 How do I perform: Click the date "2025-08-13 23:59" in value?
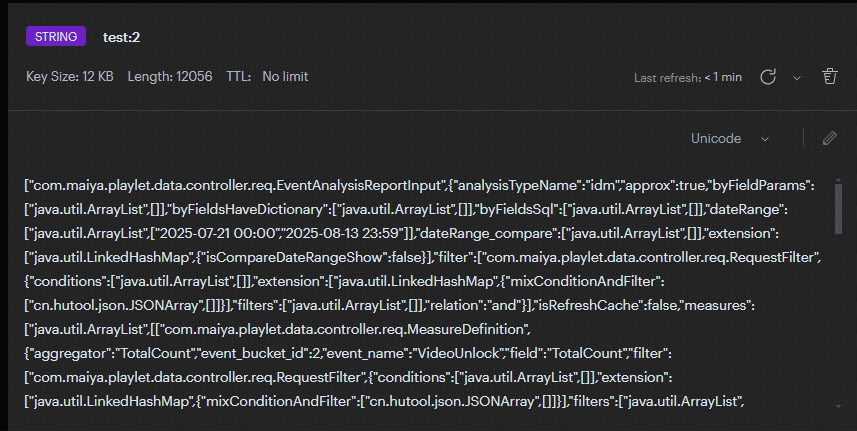coord(343,234)
